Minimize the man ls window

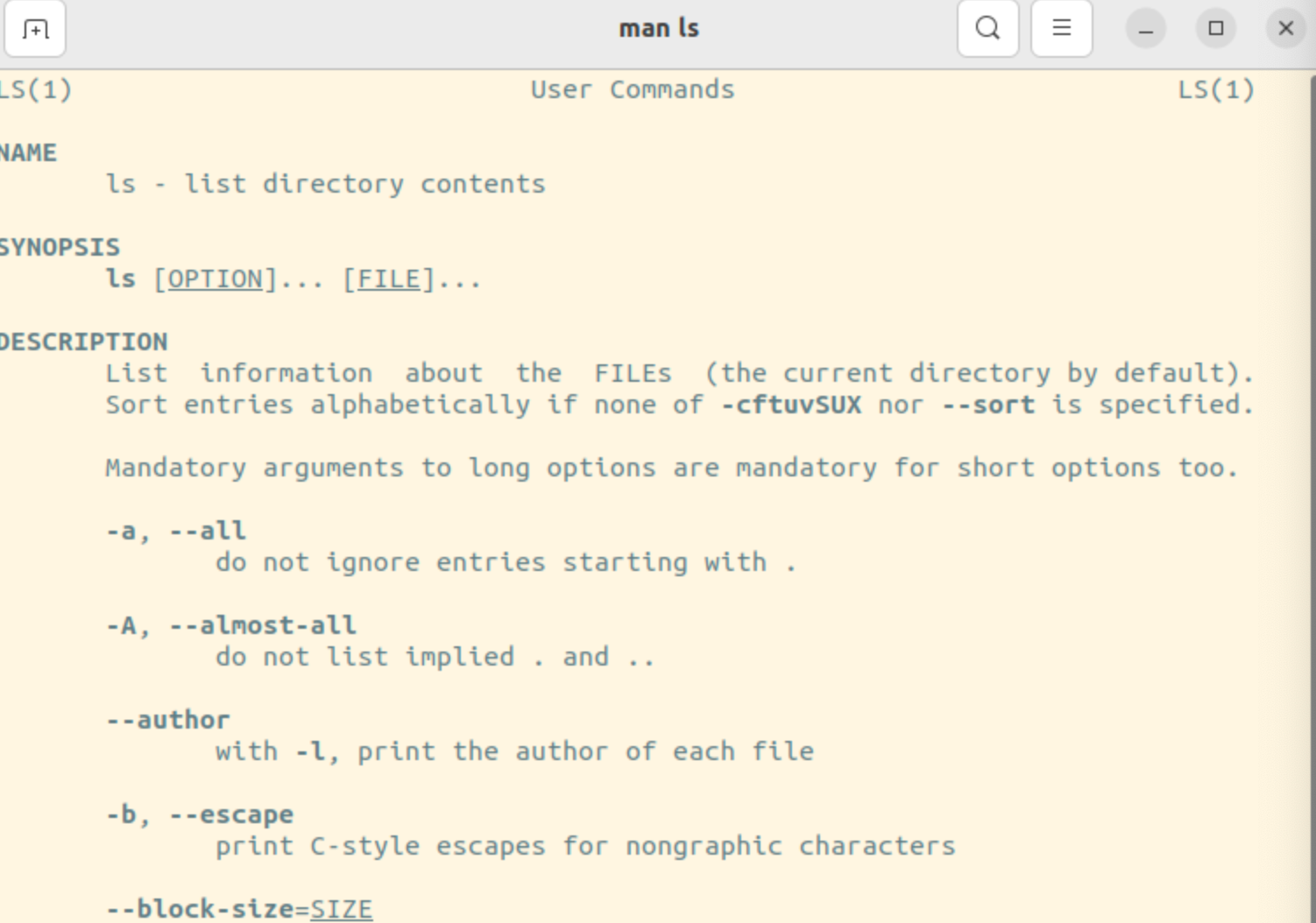point(1145,29)
